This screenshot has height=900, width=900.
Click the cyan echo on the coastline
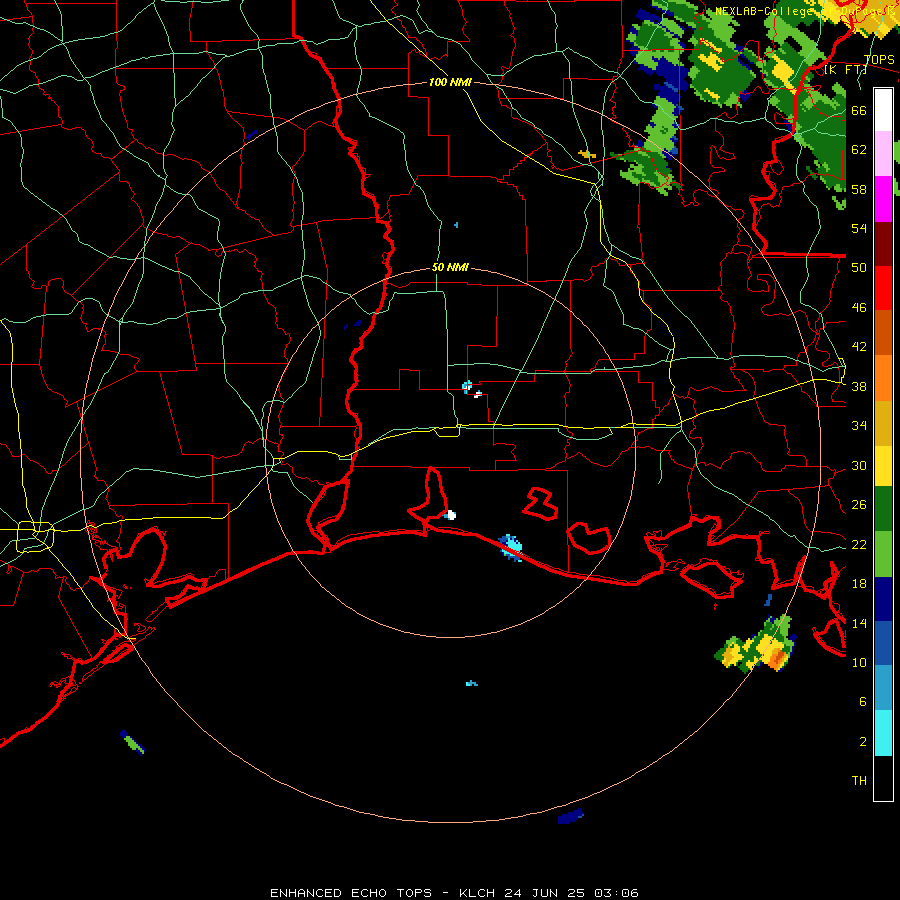click(510, 546)
